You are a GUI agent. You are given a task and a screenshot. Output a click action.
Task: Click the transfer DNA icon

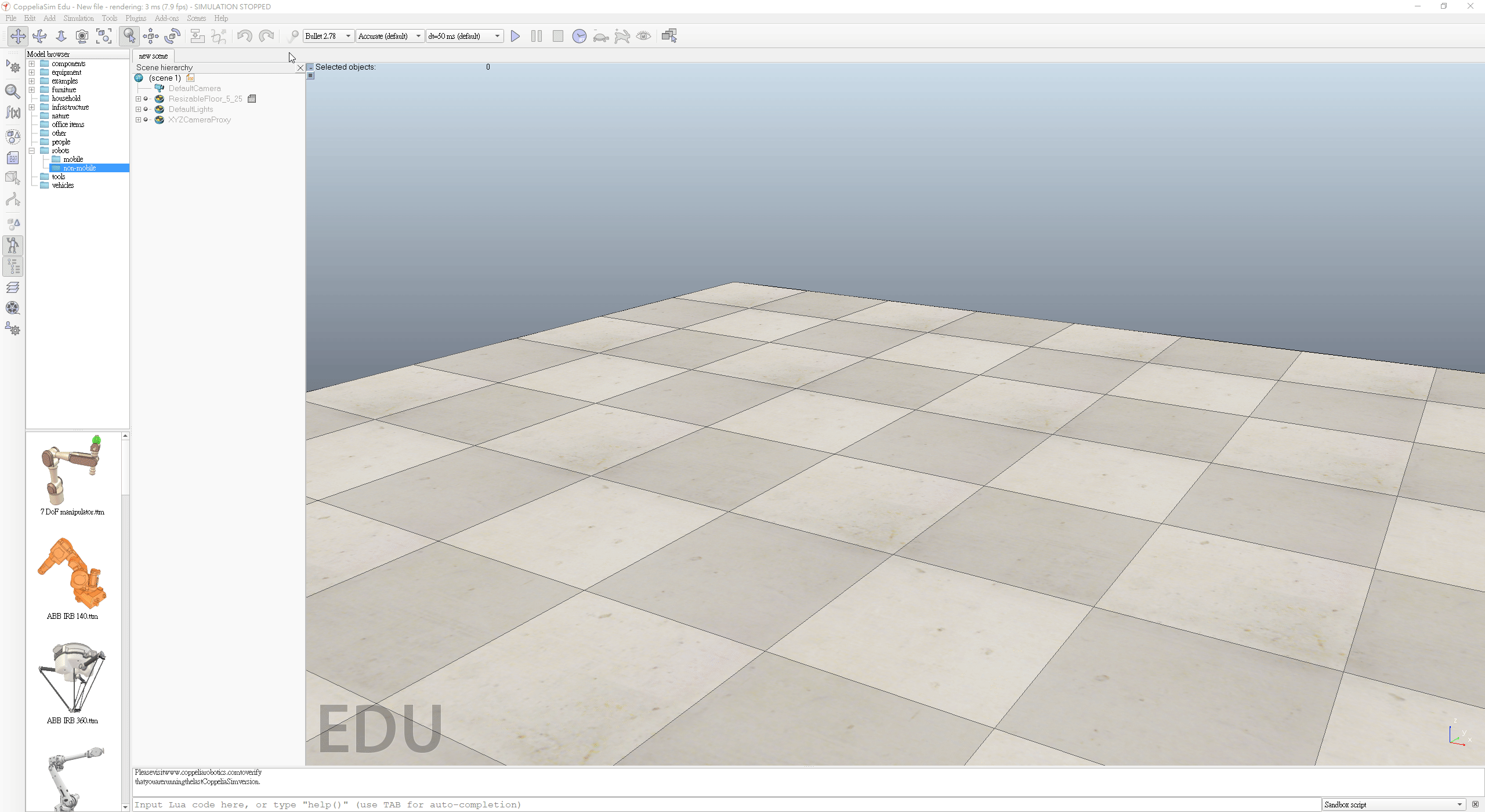219,36
